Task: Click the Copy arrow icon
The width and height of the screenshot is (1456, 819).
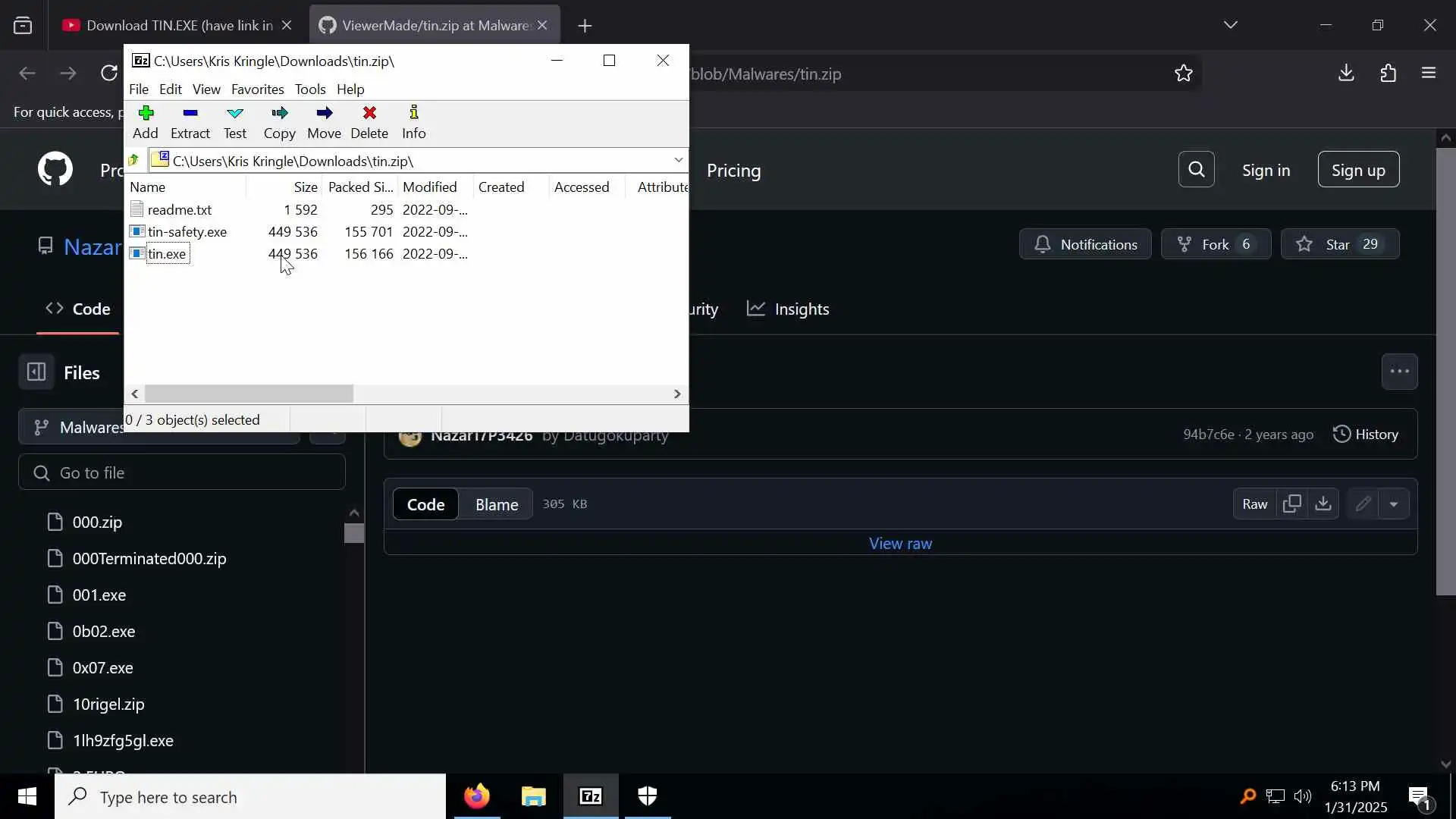Action: click(279, 114)
